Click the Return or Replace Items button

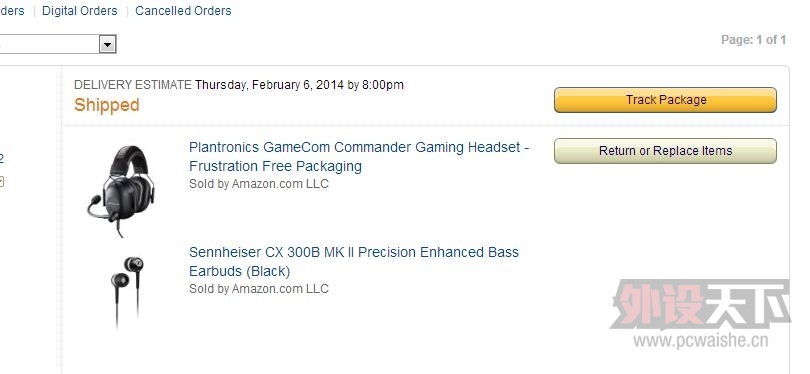pos(665,151)
